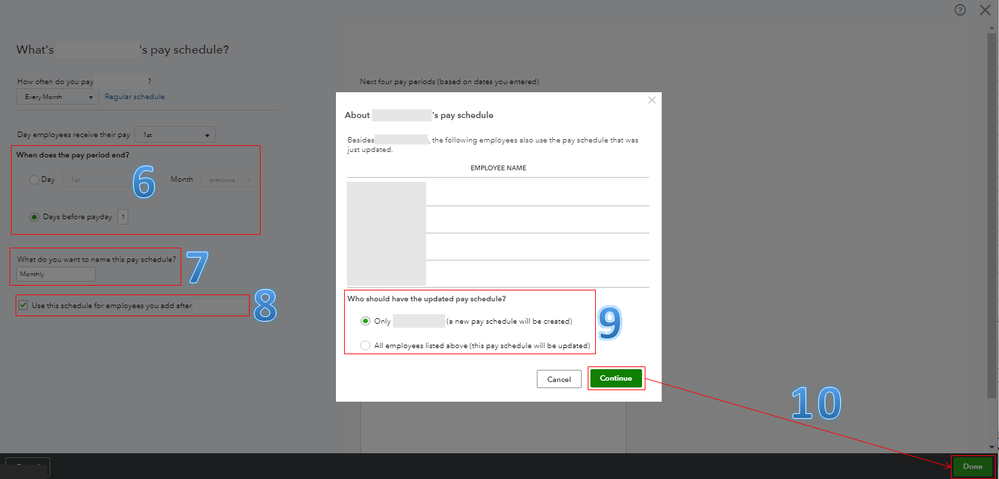This screenshot has height=479, width=999.
Task: Click the EMPLOYEE NAME column header
Action: pos(498,168)
